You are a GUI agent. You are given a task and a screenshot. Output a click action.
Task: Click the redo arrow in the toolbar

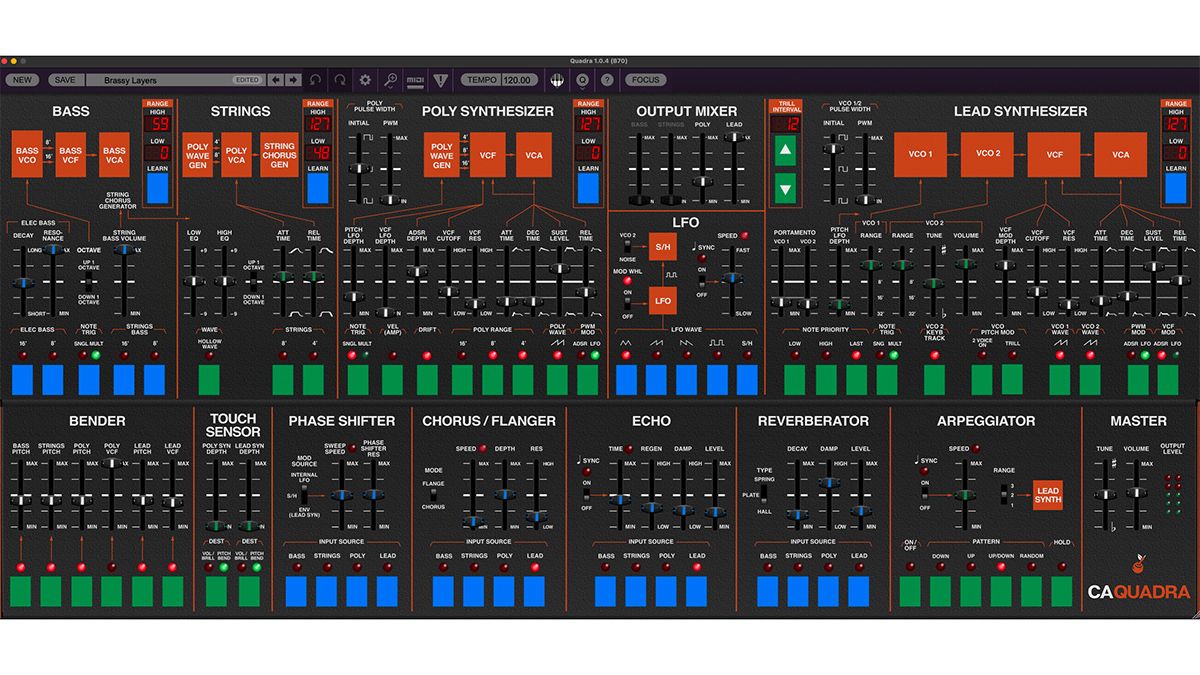coord(339,79)
